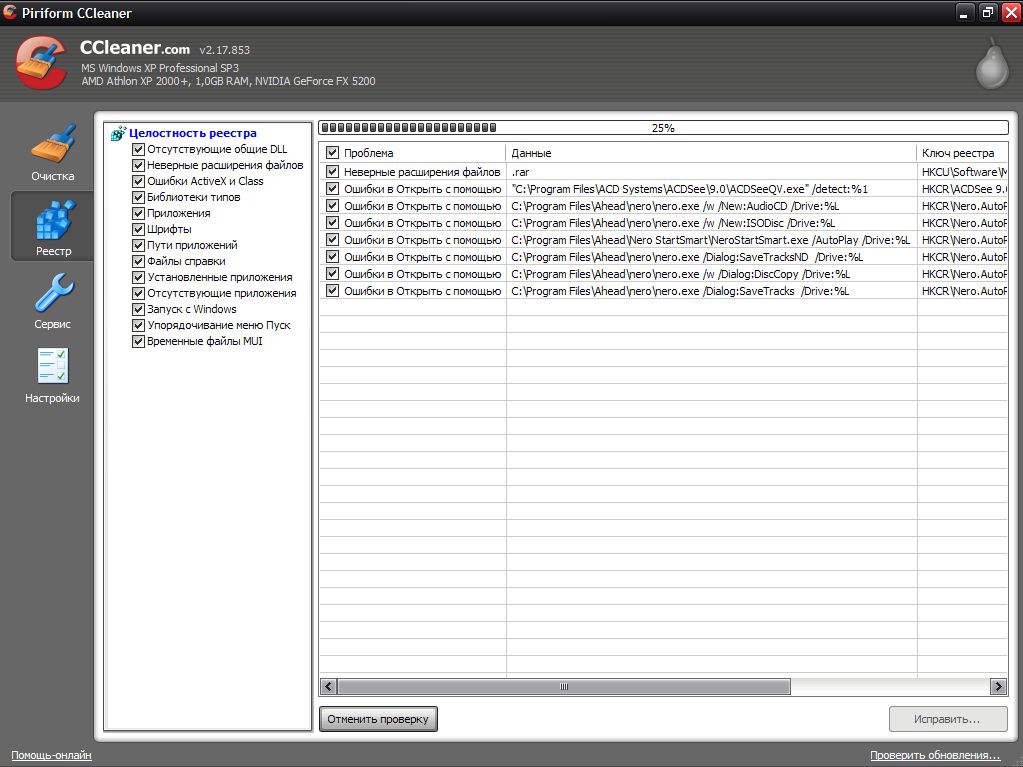Toggle the Шрифты checkbox
Screen dimensions: 1023x767
point(139,229)
